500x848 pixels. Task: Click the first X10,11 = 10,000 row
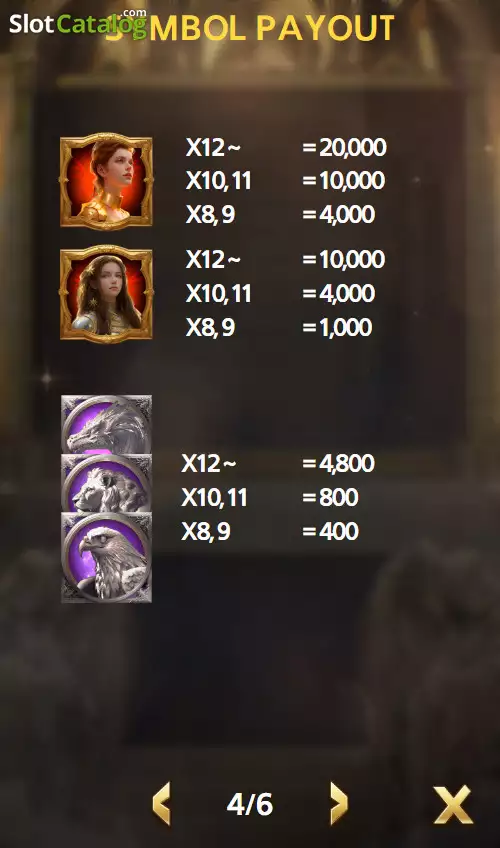tap(286, 181)
